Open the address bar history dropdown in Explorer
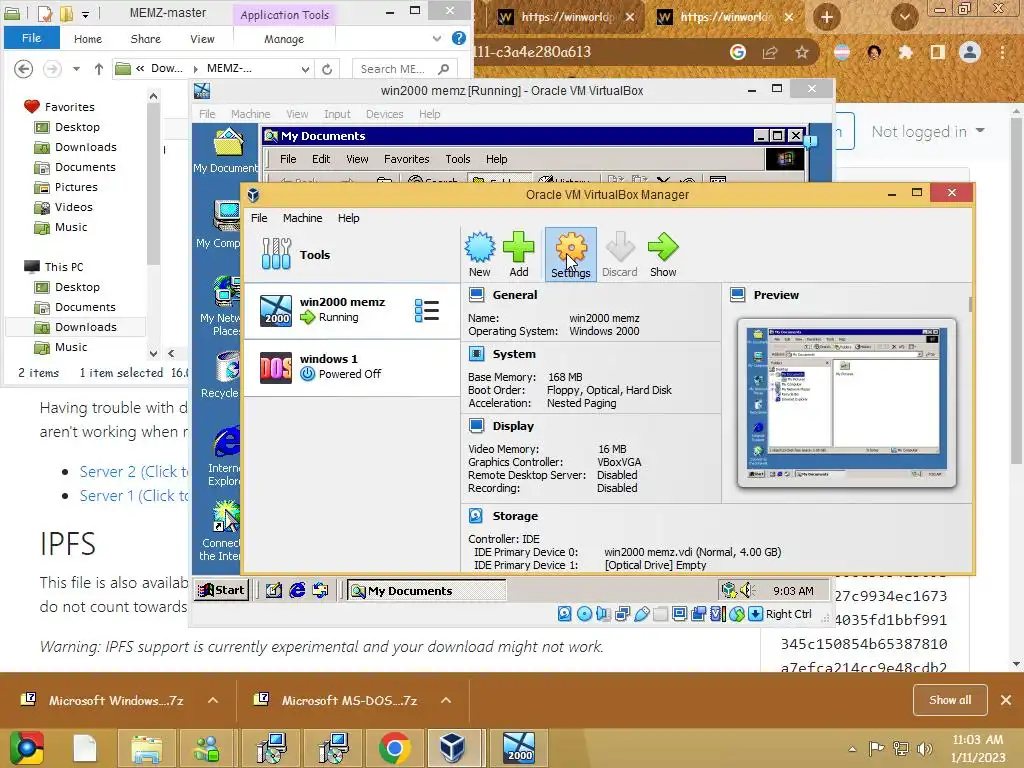This screenshot has height=768, width=1024. click(305, 69)
